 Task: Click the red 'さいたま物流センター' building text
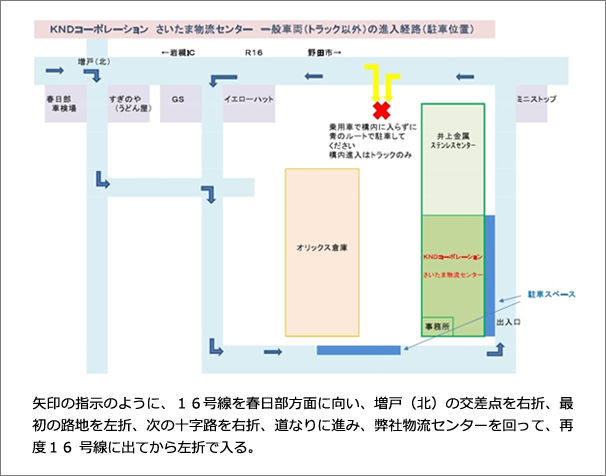tap(453, 275)
